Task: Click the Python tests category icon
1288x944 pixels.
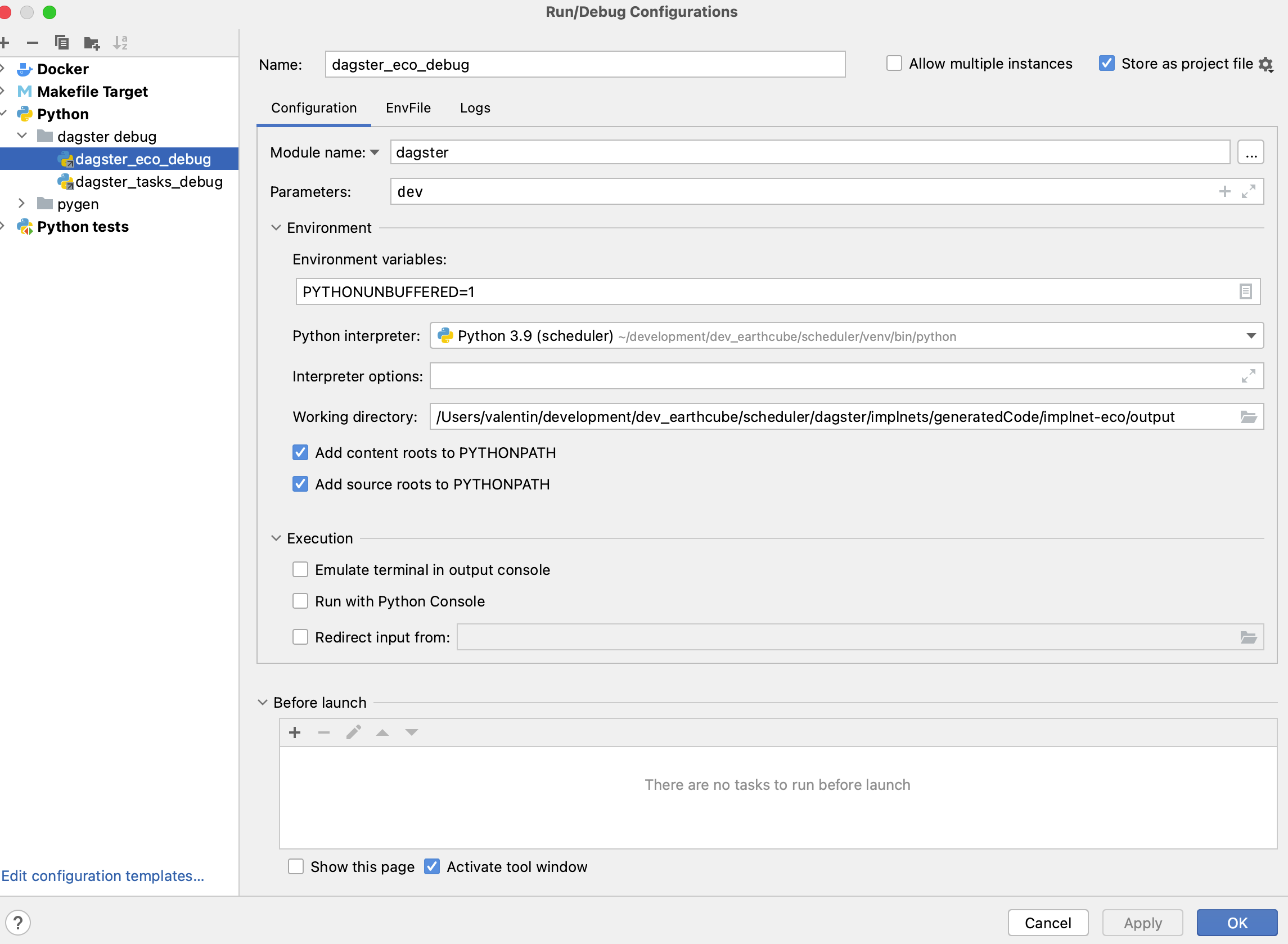Action: 25,227
